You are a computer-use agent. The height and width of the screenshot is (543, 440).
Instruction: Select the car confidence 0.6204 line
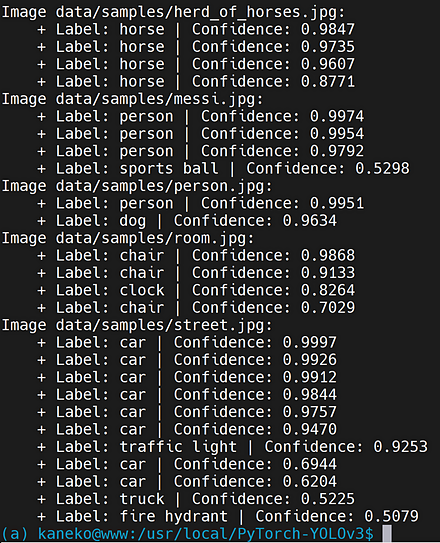click(187, 482)
